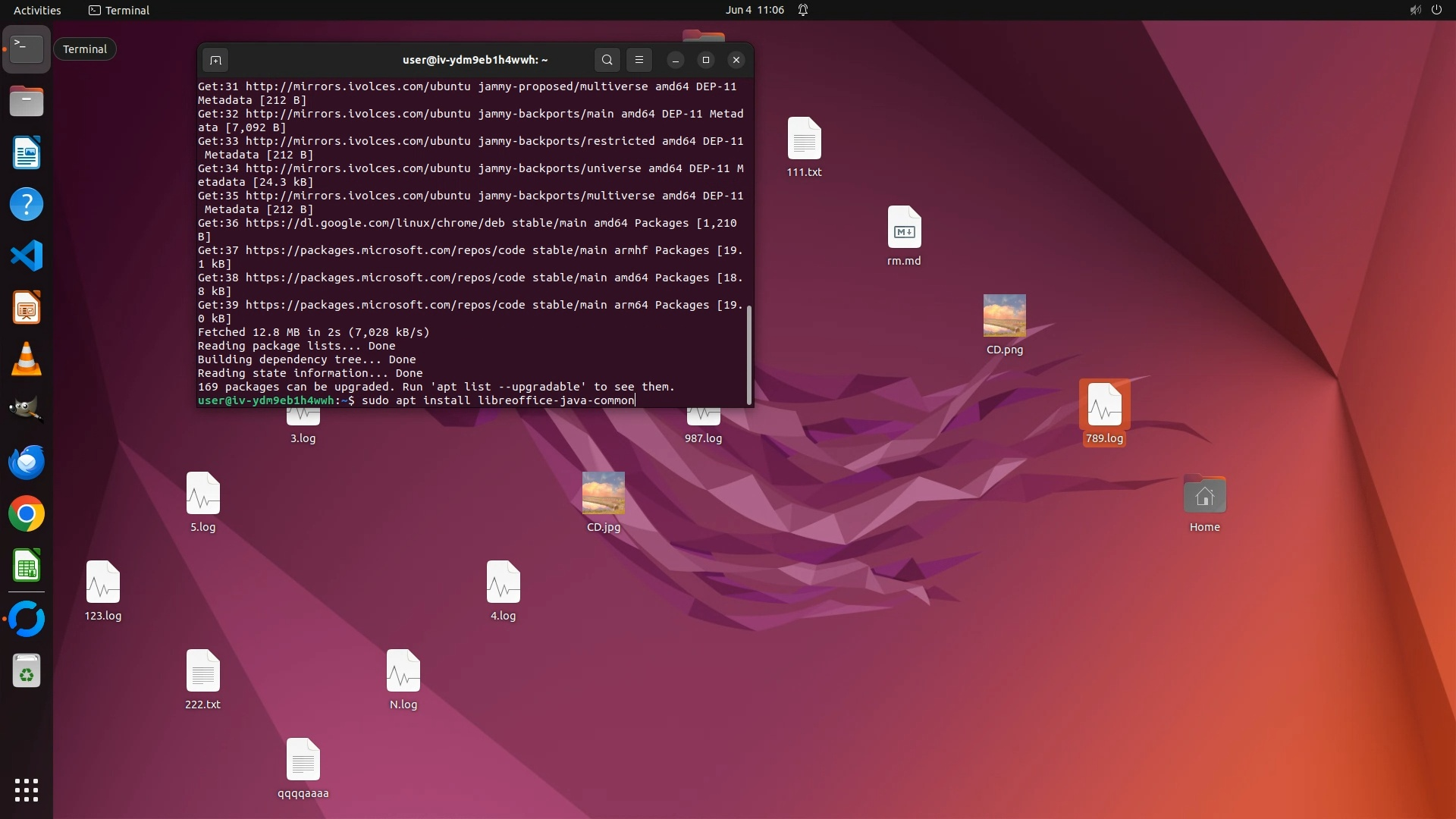1456x819 pixels.
Task: Click the Activities button
Action: 37,10
